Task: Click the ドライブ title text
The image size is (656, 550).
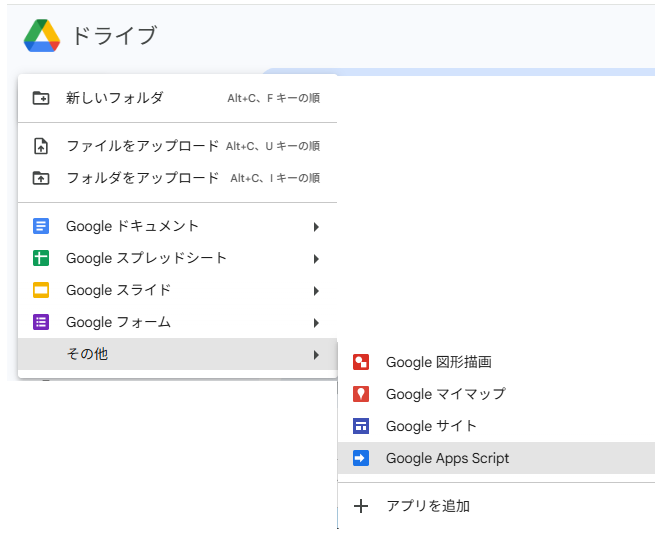Action: [115, 35]
